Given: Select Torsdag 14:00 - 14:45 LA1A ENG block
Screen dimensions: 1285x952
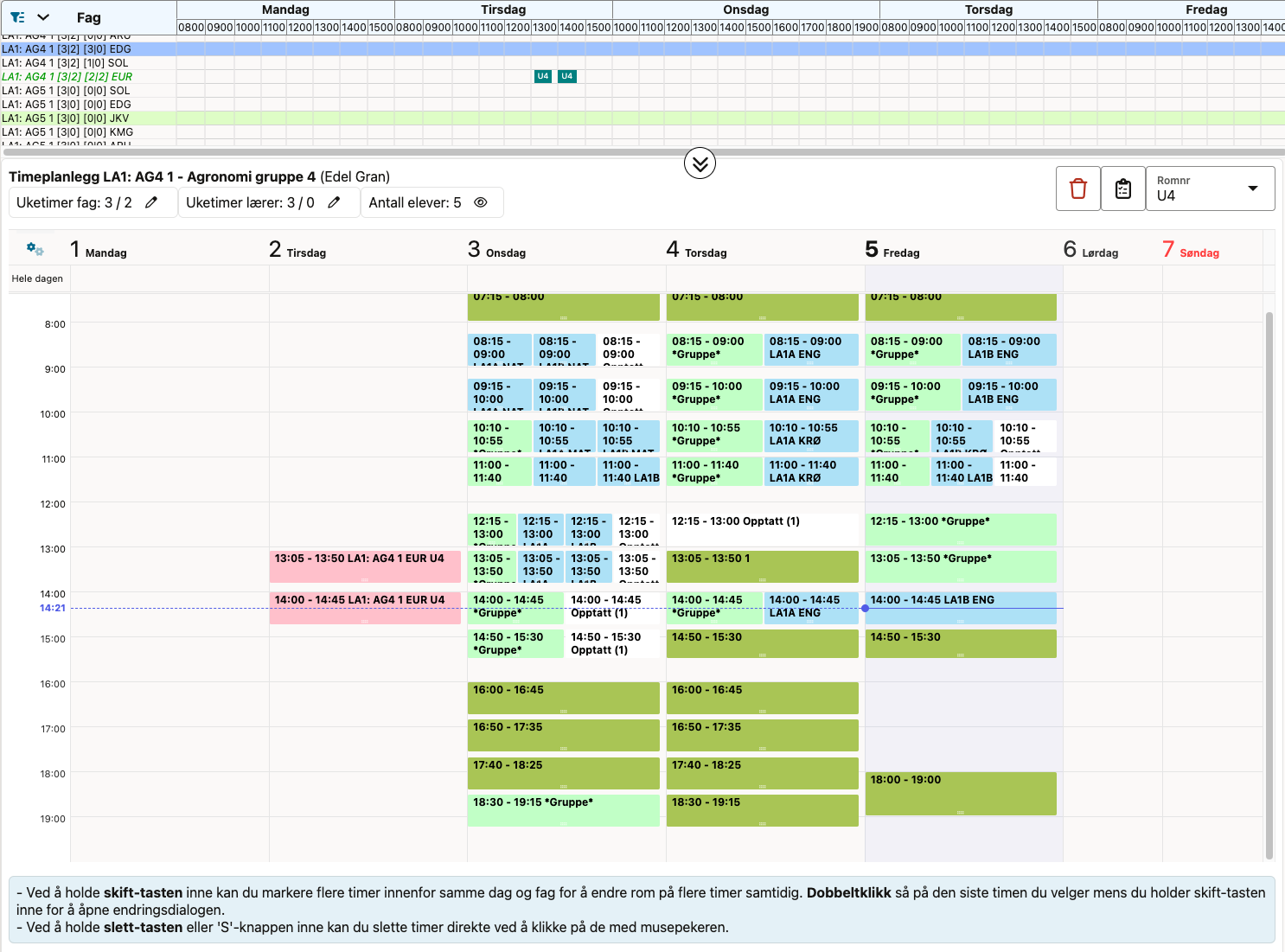Looking at the screenshot, I should pos(811,608).
